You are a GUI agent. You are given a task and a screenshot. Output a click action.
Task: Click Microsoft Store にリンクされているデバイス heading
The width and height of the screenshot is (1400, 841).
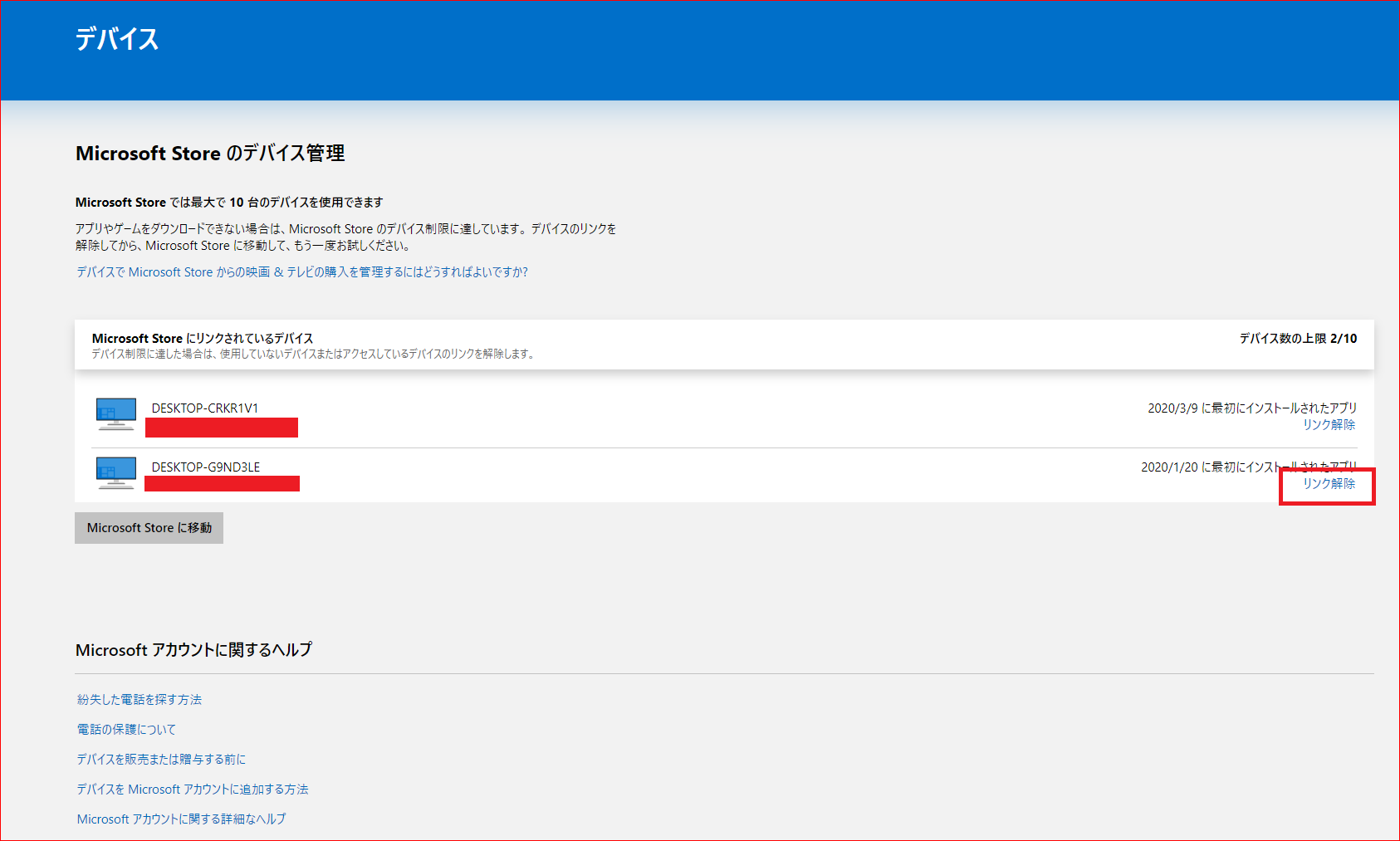click(203, 339)
